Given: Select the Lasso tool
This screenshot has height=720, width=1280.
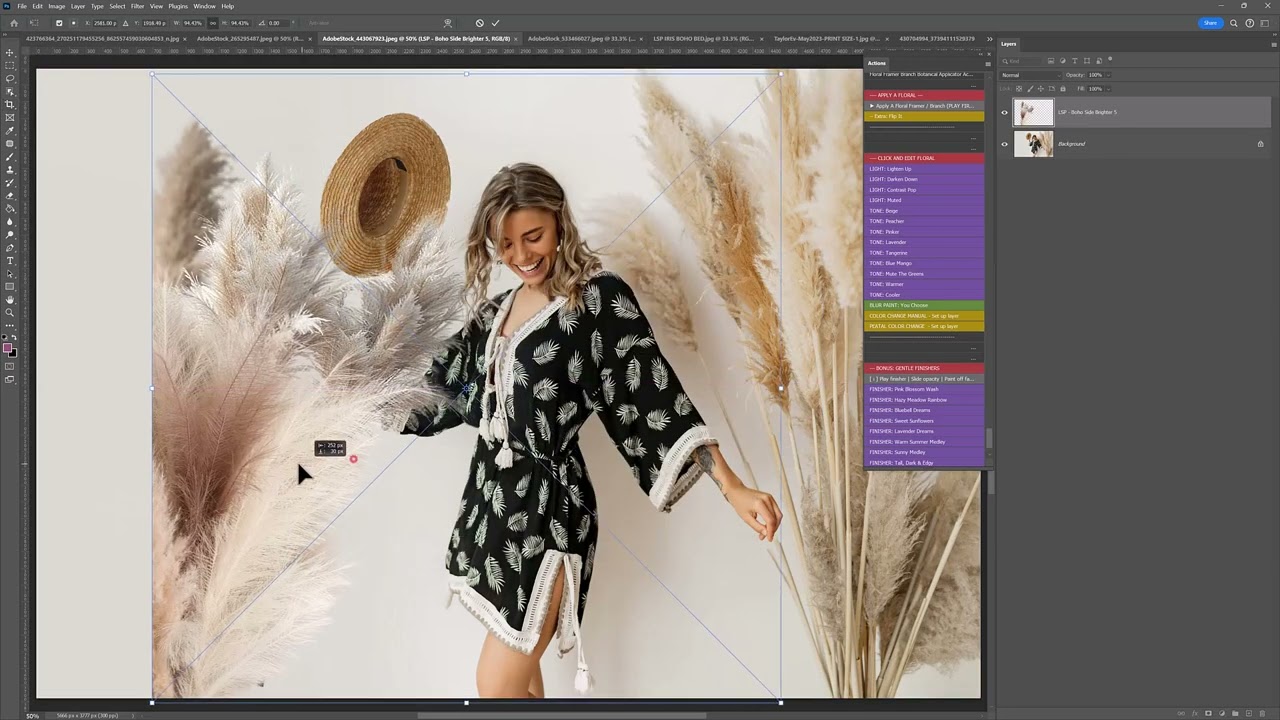Looking at the screenshot, I should 10,78.
